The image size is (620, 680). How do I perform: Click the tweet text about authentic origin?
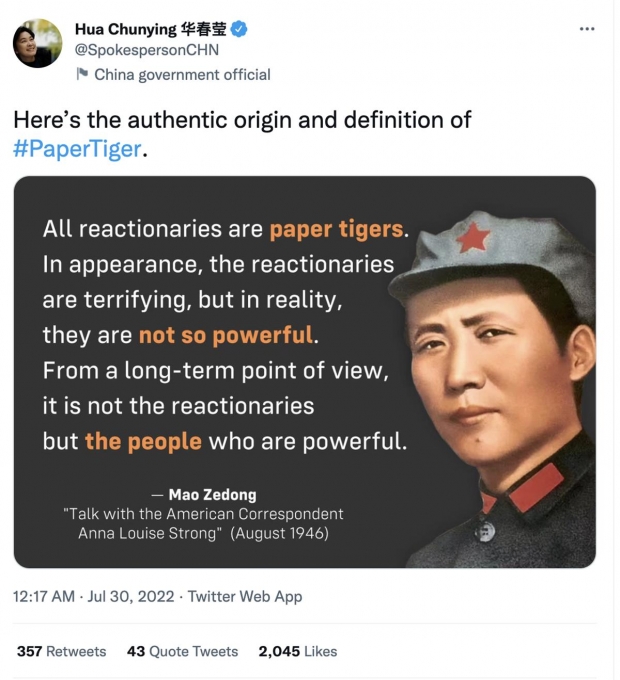point(242,120)
